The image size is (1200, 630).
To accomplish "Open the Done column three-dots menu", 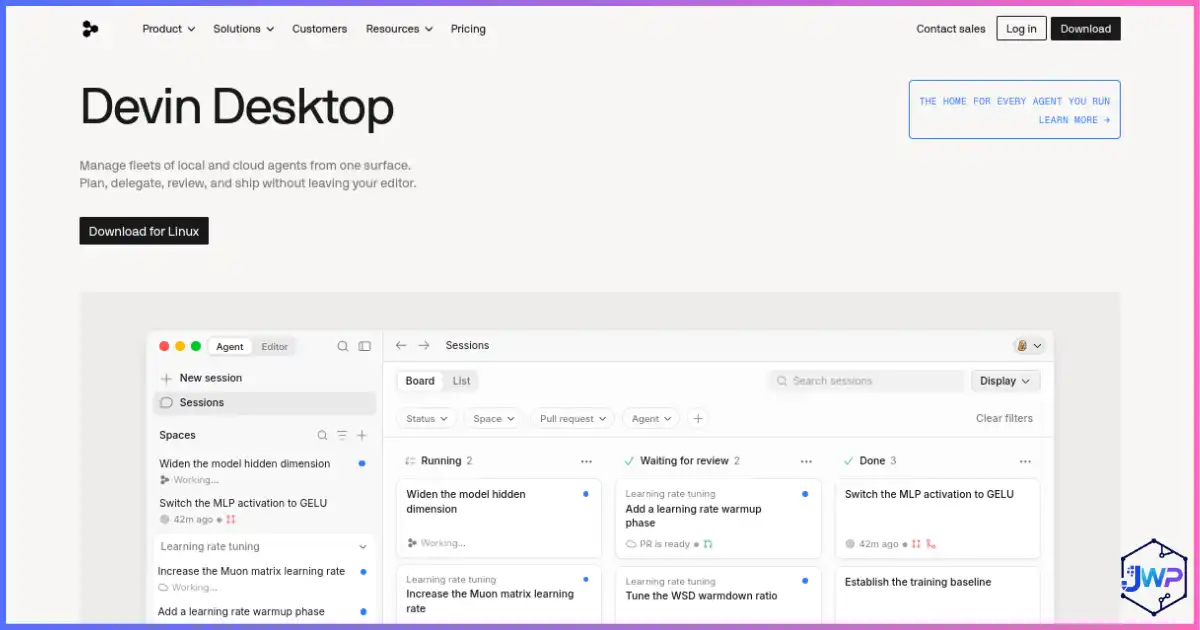I will [1025, 461].
